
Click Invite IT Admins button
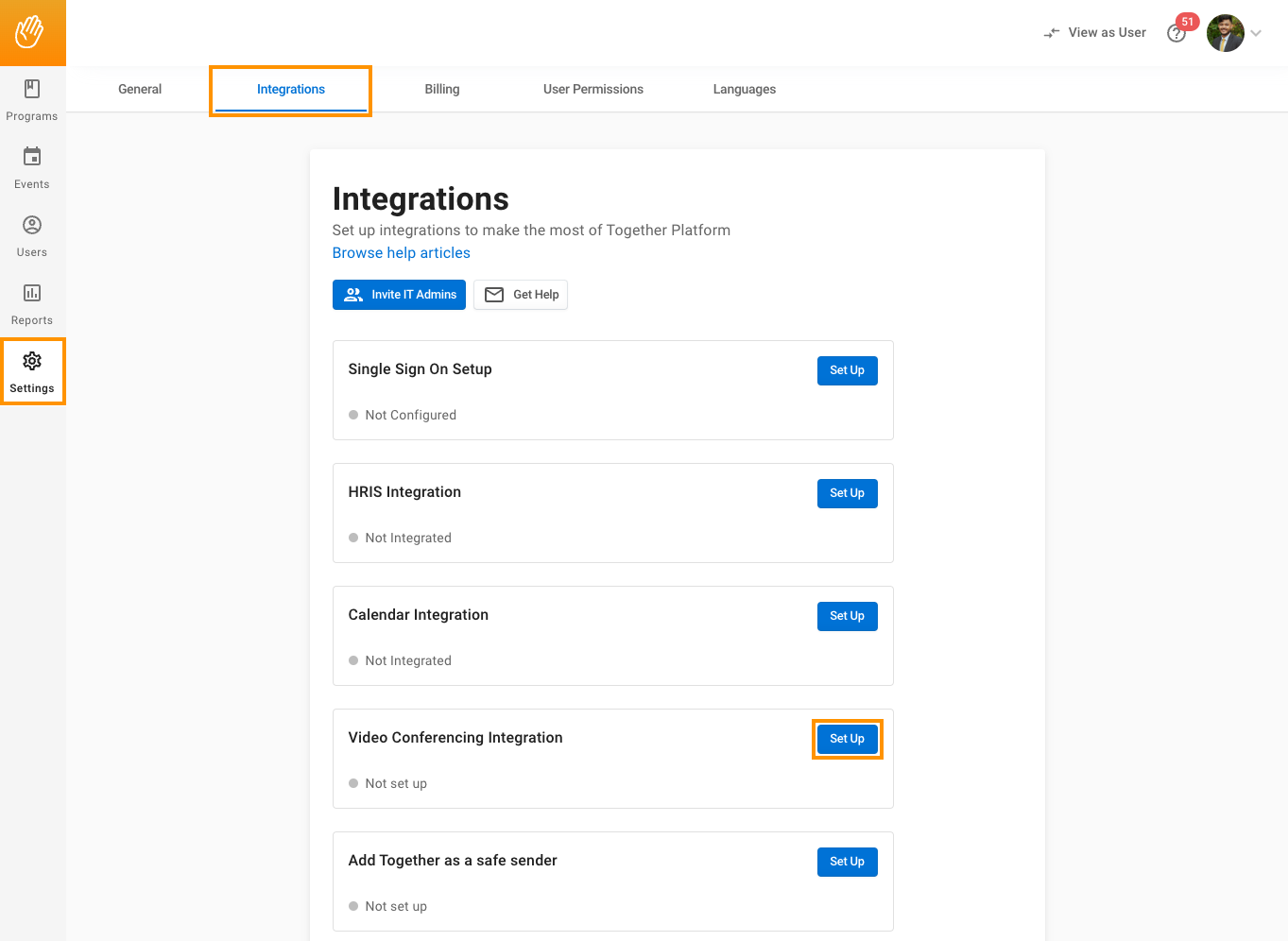pyautogui.click(x=399, y=295)
